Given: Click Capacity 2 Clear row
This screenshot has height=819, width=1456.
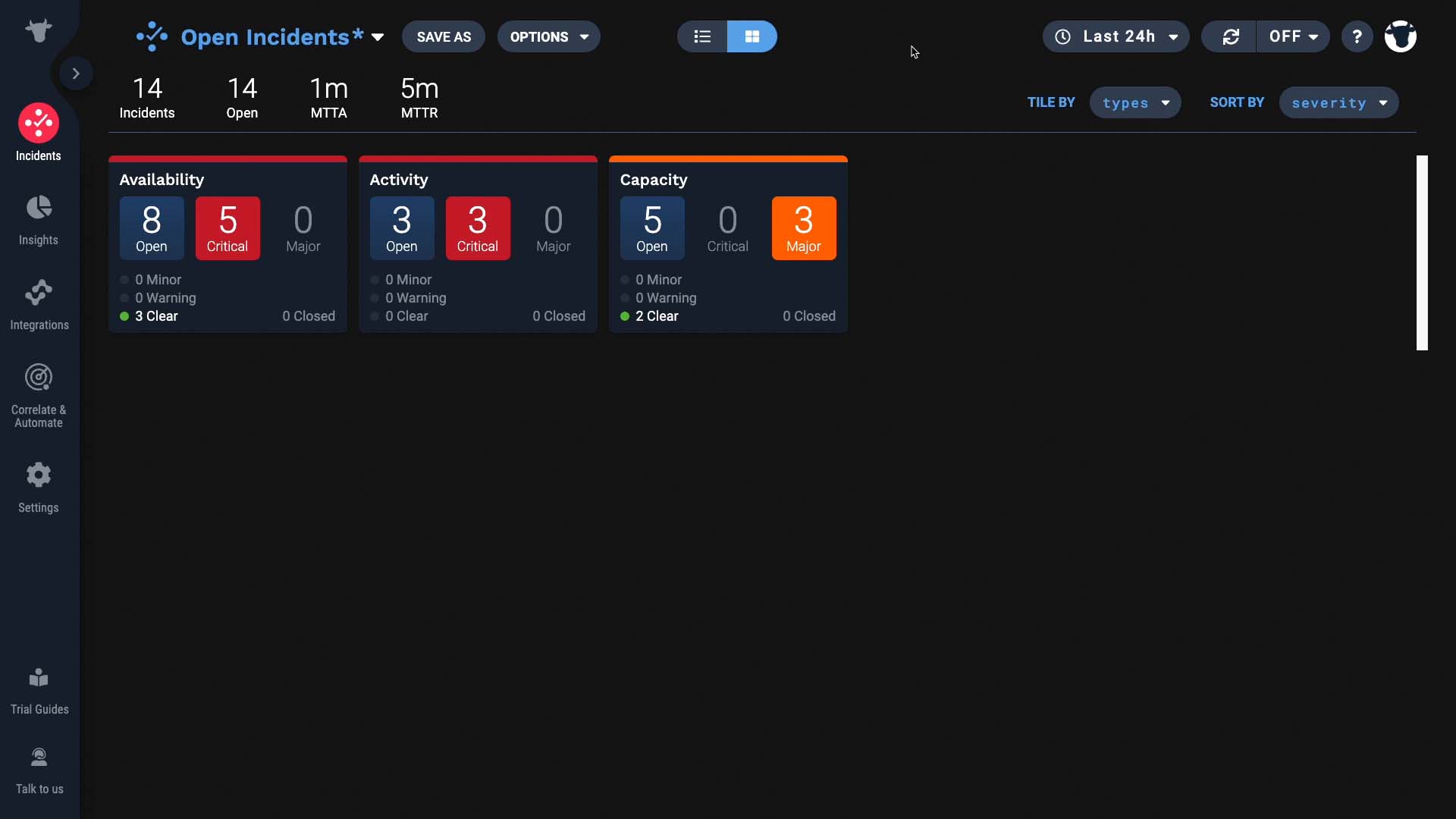Looking at the screenshot, I should pyautogui.click(x=649, y=316).
